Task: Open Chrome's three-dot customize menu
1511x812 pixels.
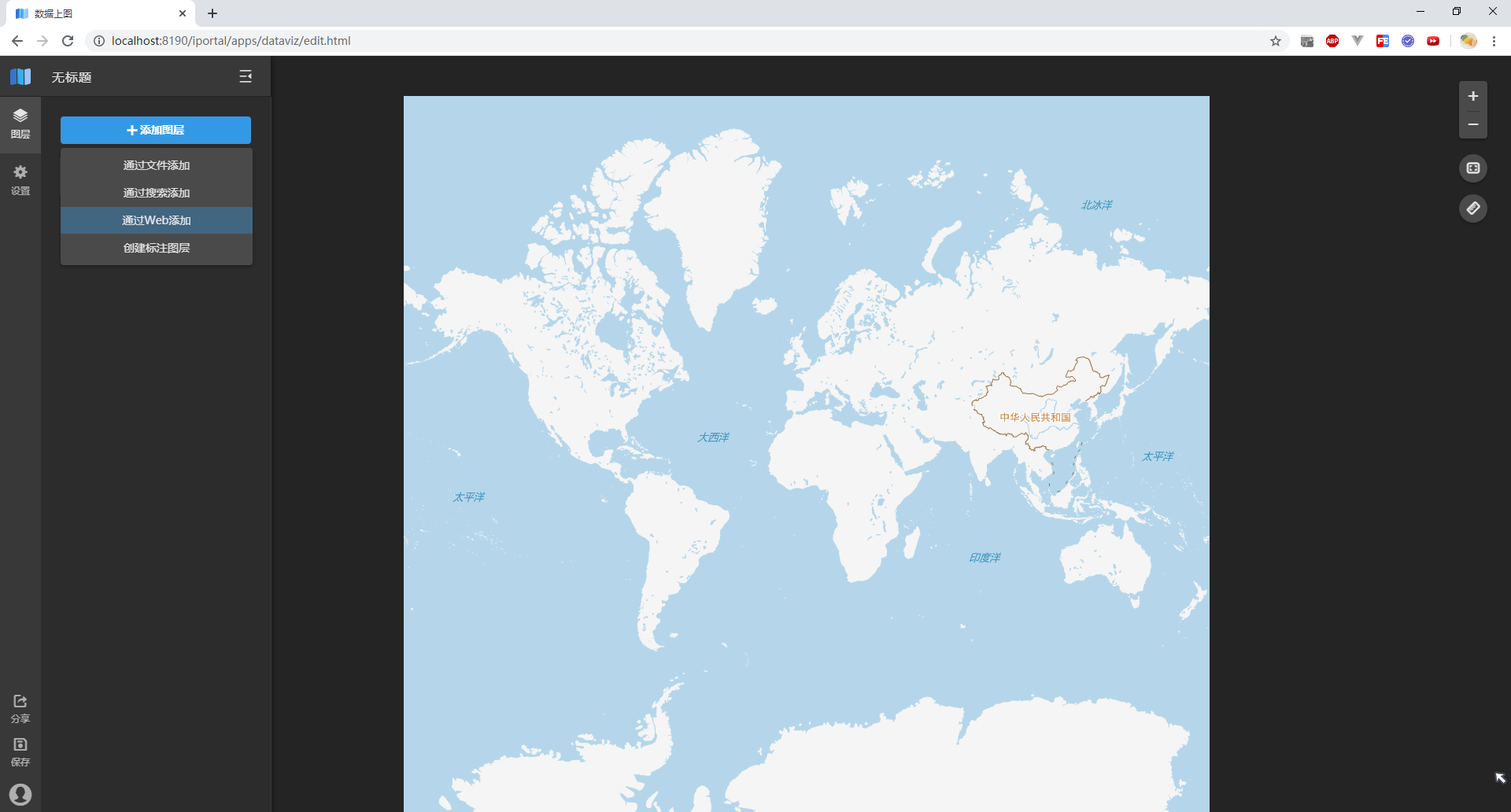Action: 1495,40
